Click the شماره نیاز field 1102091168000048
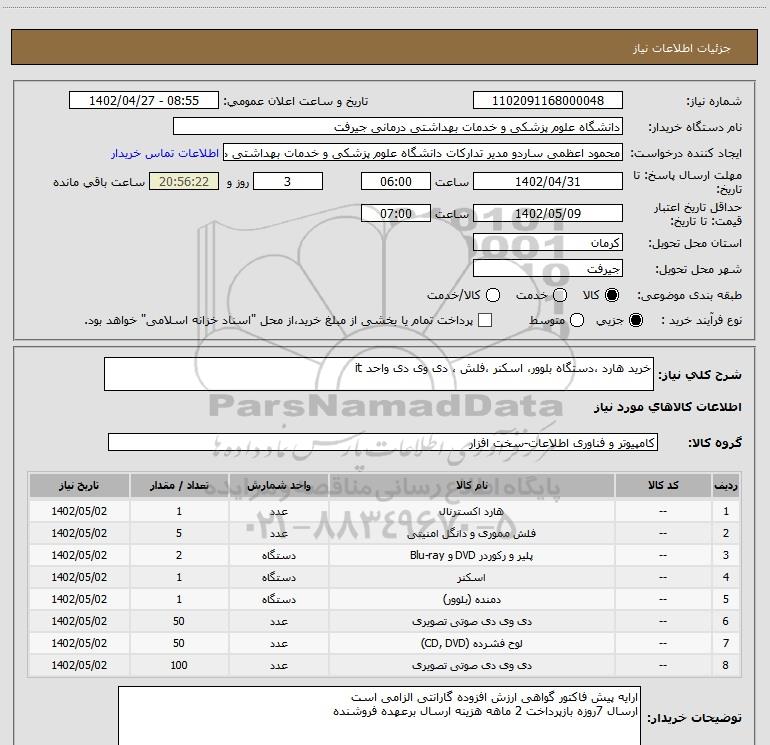Viewport: 770px width, 745px height. click(548, 101)
